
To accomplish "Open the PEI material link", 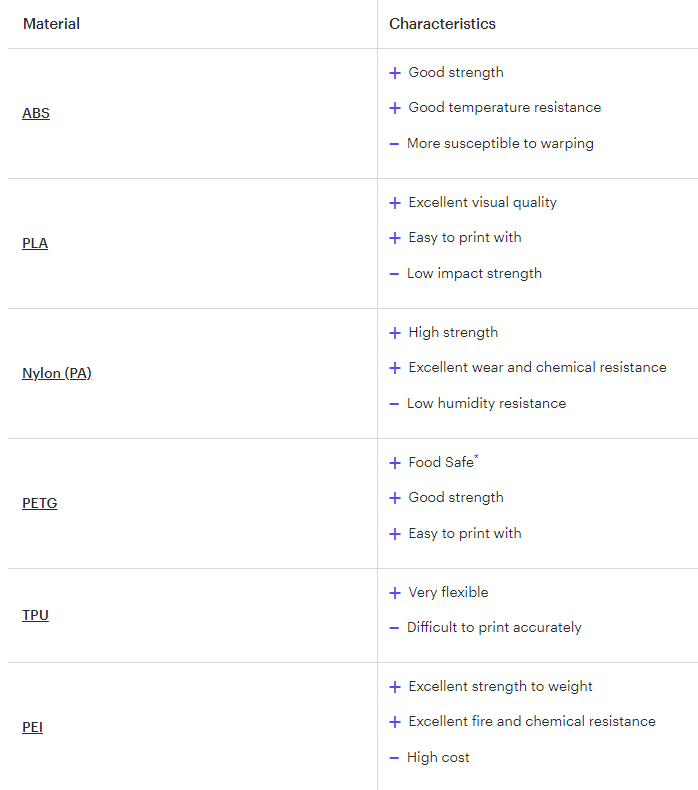I will tap(32, 728).
